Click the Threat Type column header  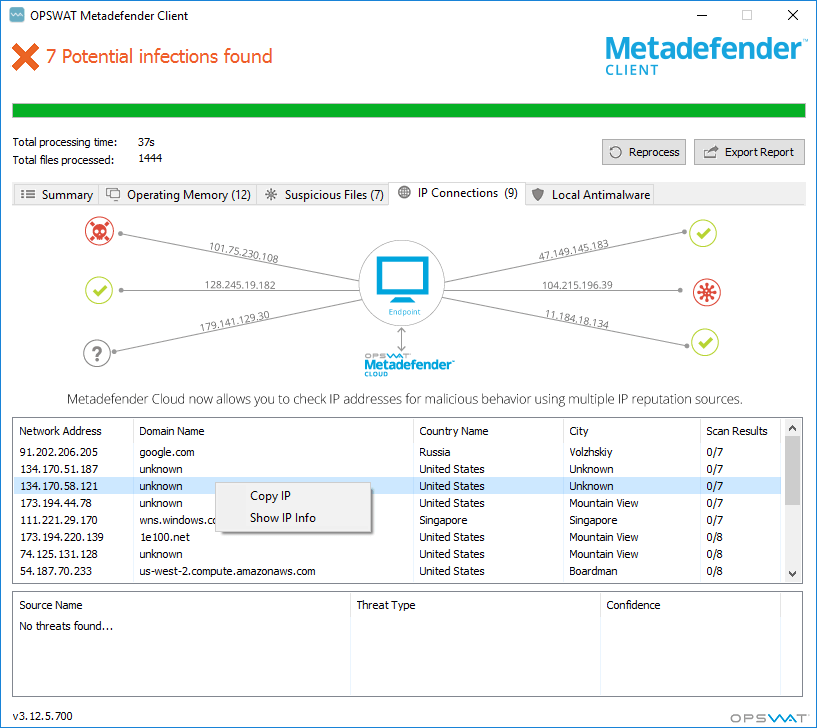pos(475,605)
